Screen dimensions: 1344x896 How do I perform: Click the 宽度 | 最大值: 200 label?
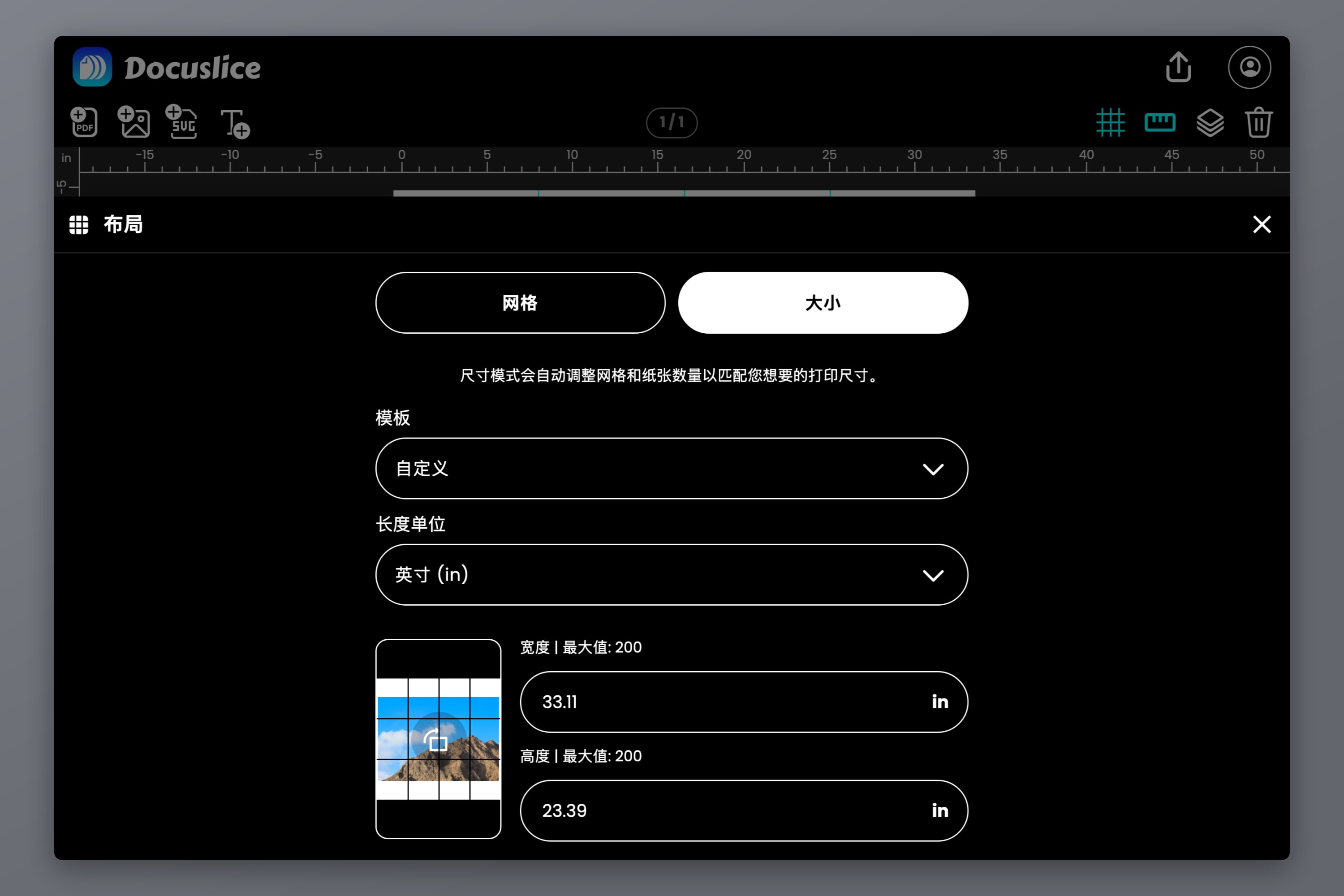point(581,647)
